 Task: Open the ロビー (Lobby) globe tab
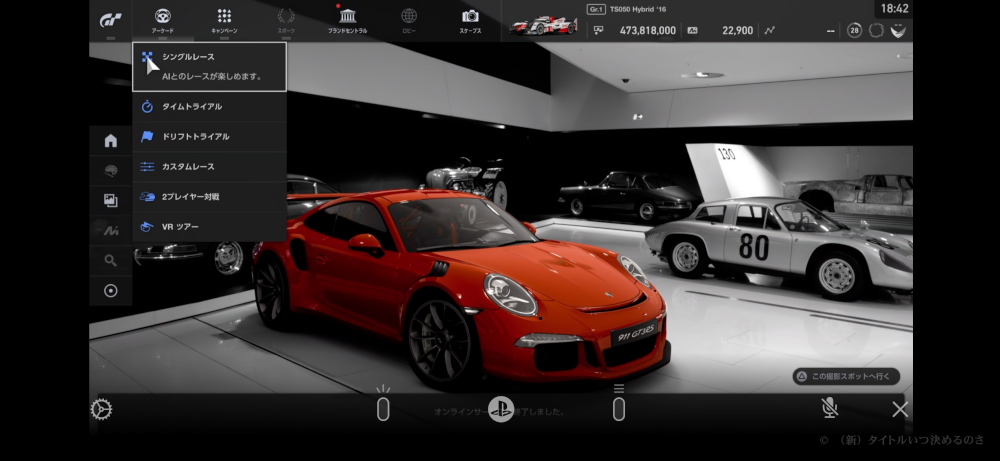coord(409,21)
